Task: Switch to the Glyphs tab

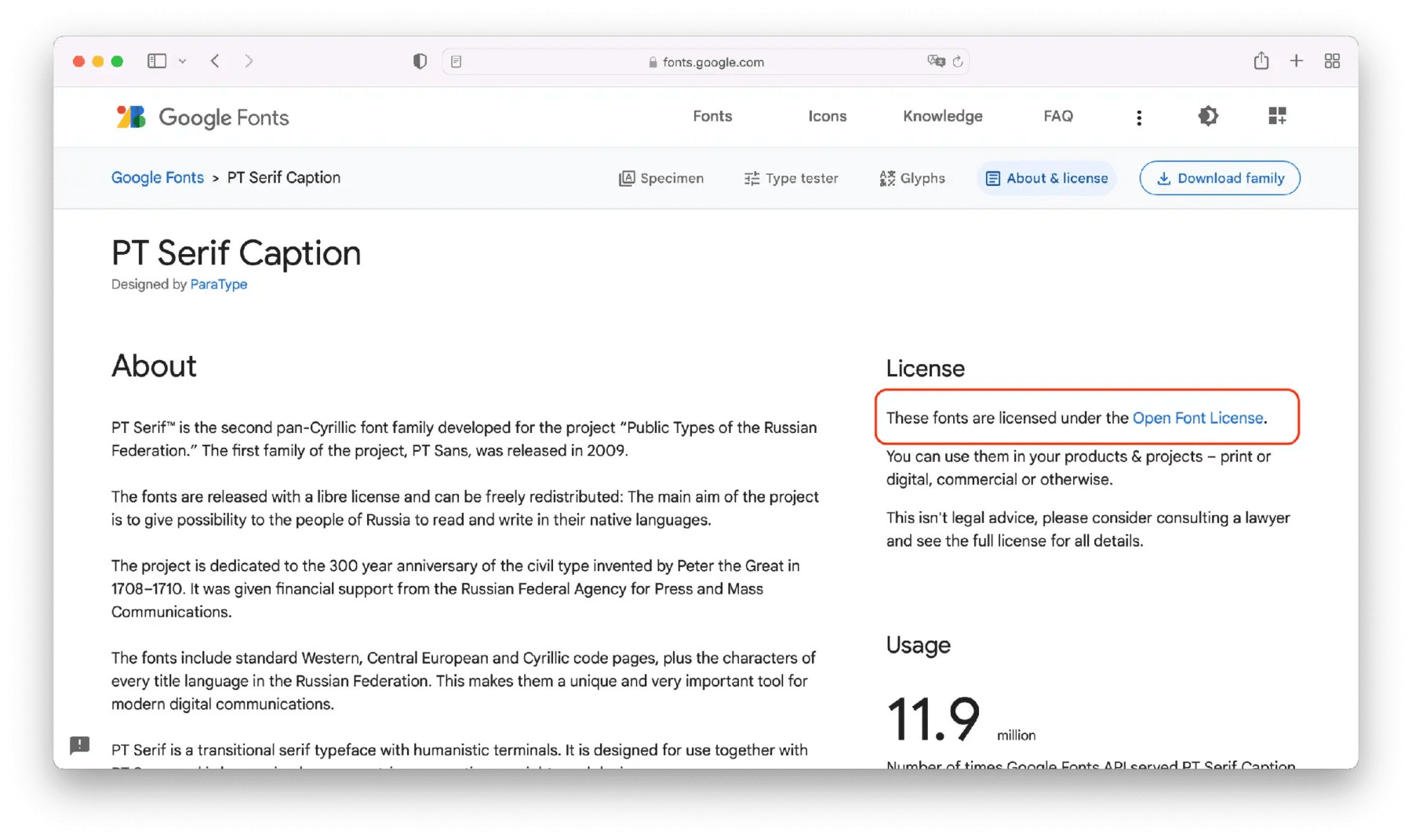Action: coord(912,178)
